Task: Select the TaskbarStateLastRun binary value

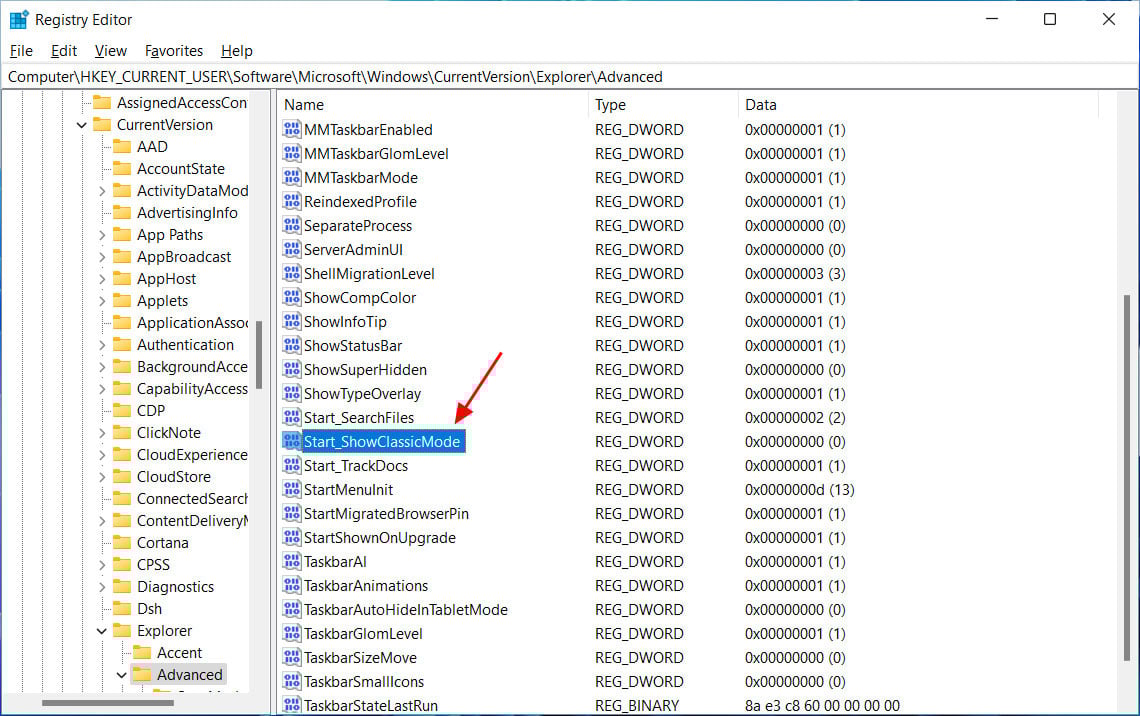Action: [371, 705]
